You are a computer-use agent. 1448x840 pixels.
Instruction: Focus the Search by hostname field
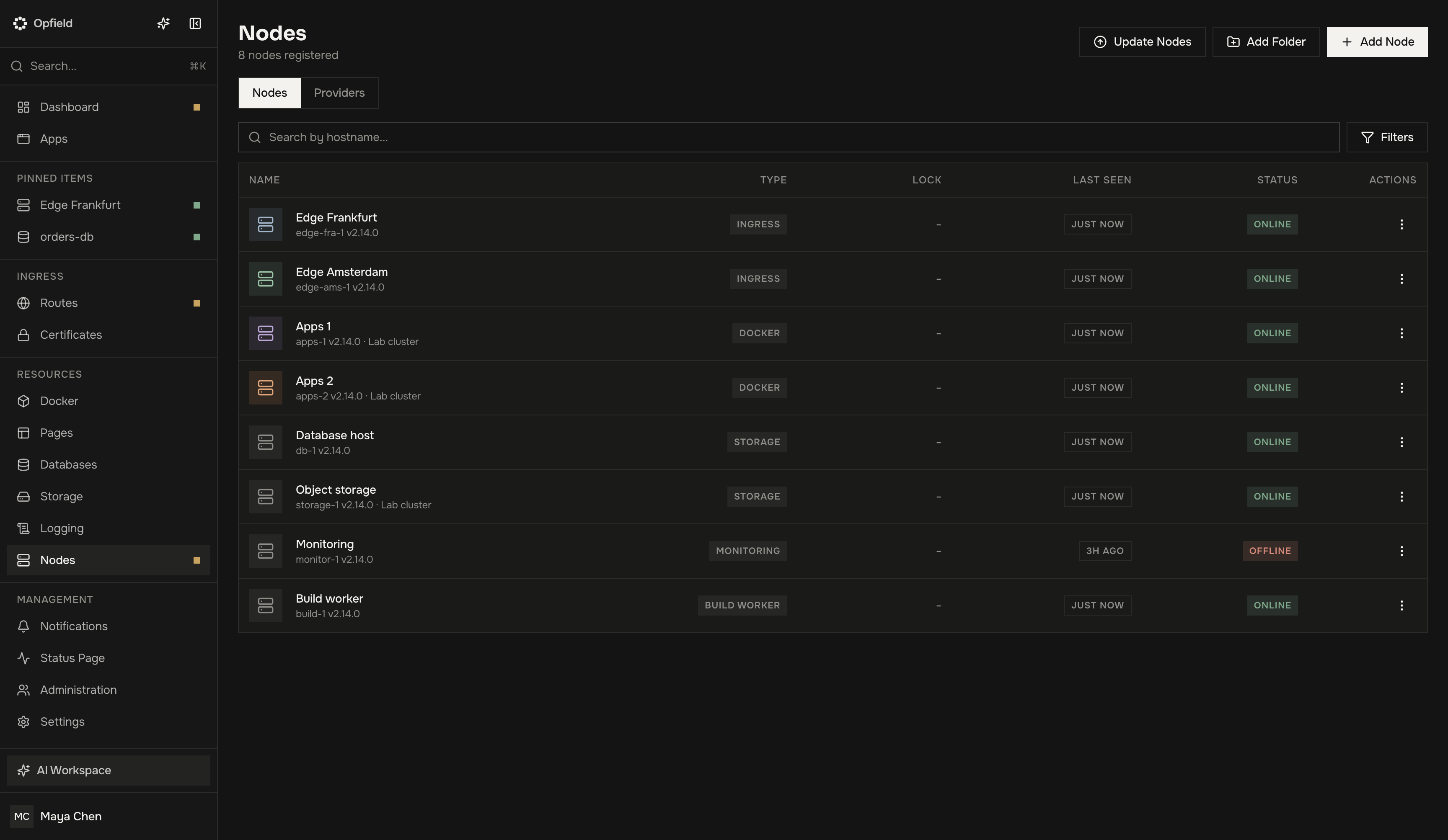coord(789,137)
